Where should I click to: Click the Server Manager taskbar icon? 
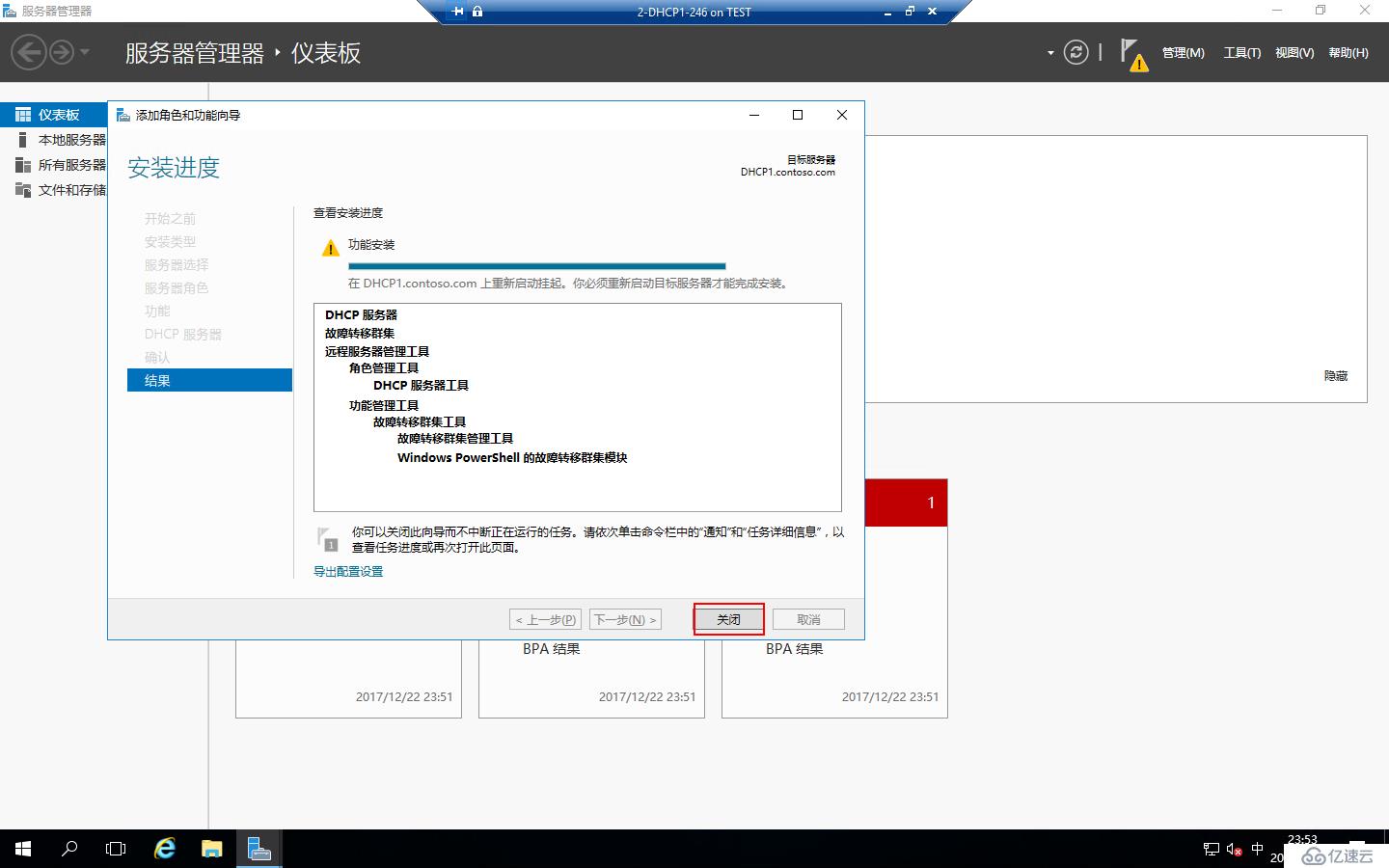point(259,849)
